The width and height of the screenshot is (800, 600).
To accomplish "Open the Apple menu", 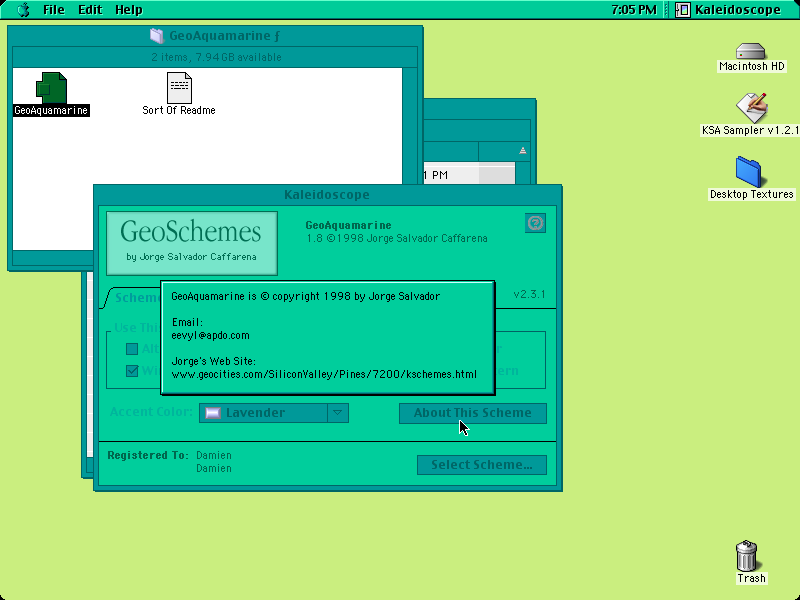I will point(23,10).
